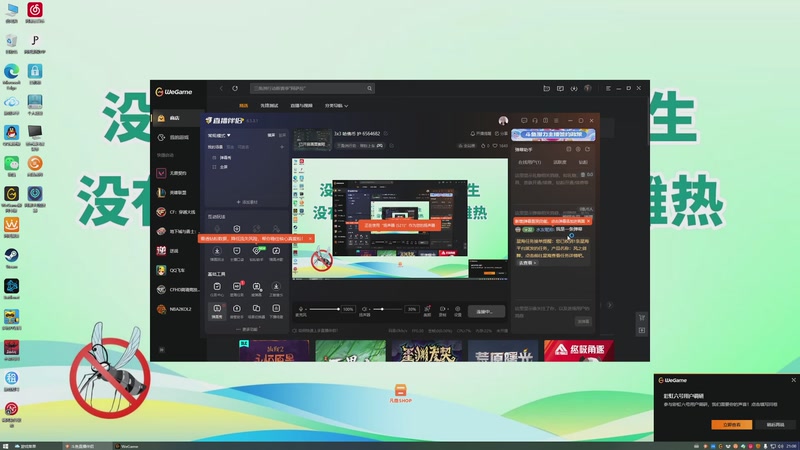Switch to middle tab in danmu helper
The height and width of the screenshot is (450, 800).
click(560, 162)
